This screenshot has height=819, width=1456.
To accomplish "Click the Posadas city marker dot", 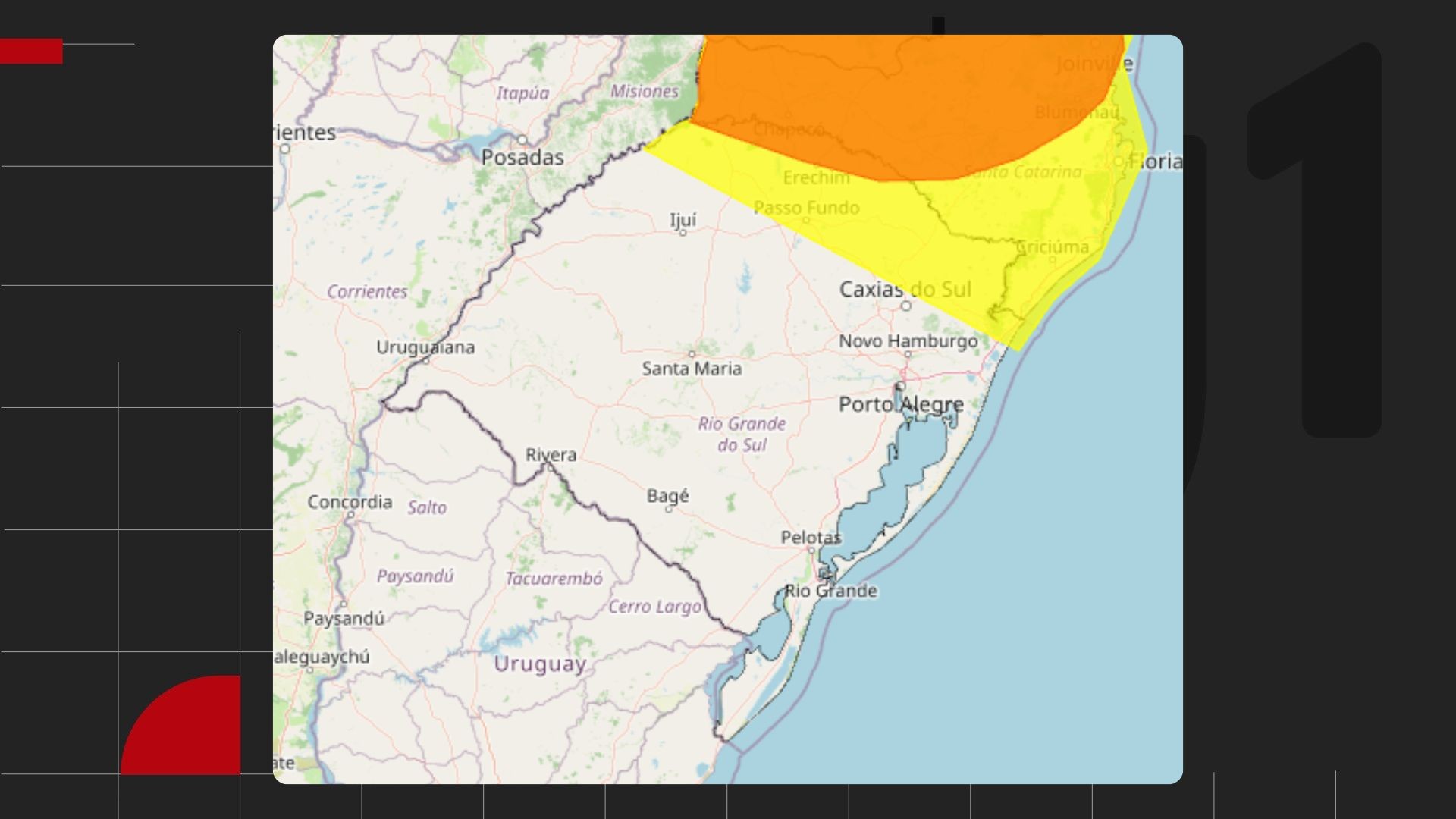I will coord(522,140).
